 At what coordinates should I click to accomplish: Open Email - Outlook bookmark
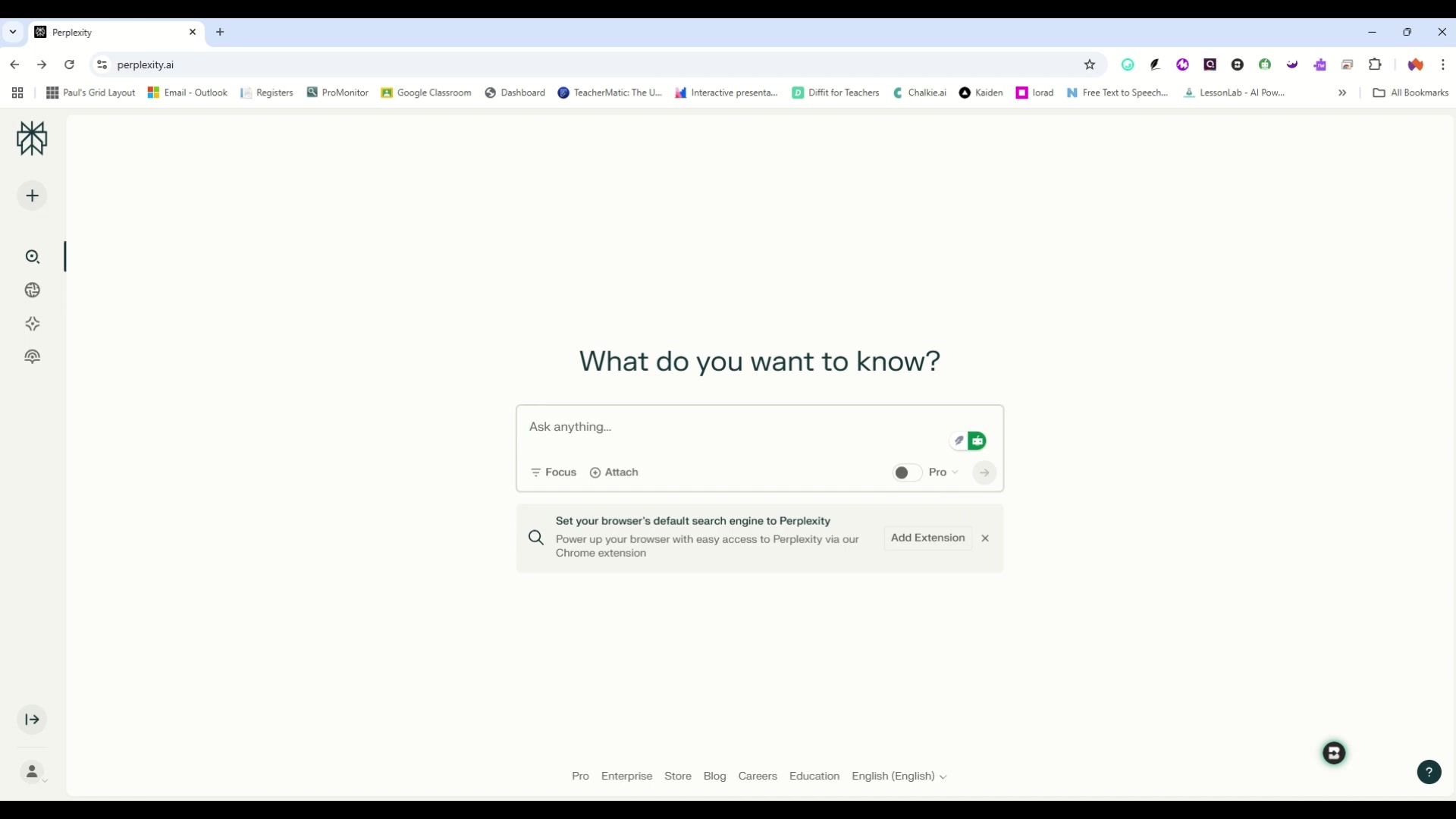[187, 93]
